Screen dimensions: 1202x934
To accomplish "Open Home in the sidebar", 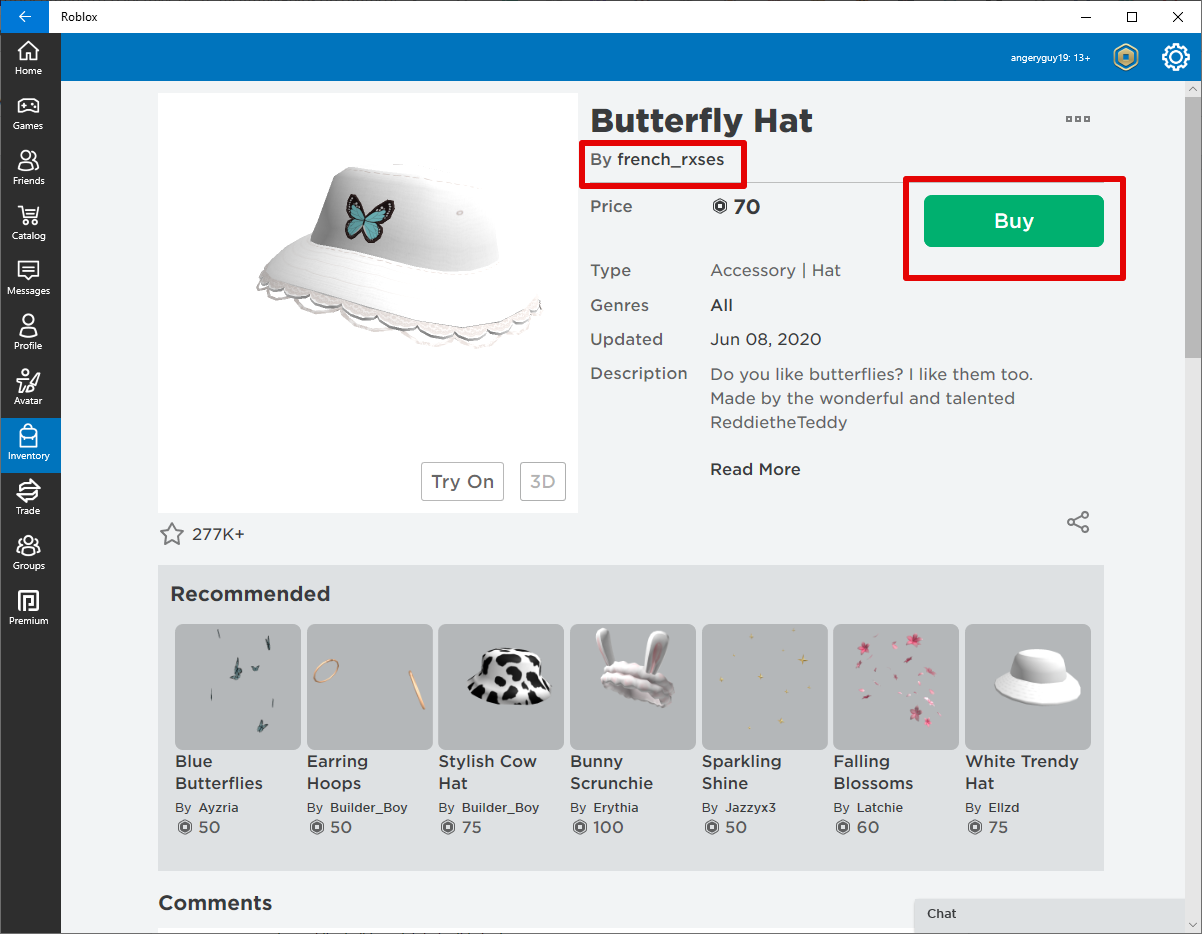I will pos(29,58).
